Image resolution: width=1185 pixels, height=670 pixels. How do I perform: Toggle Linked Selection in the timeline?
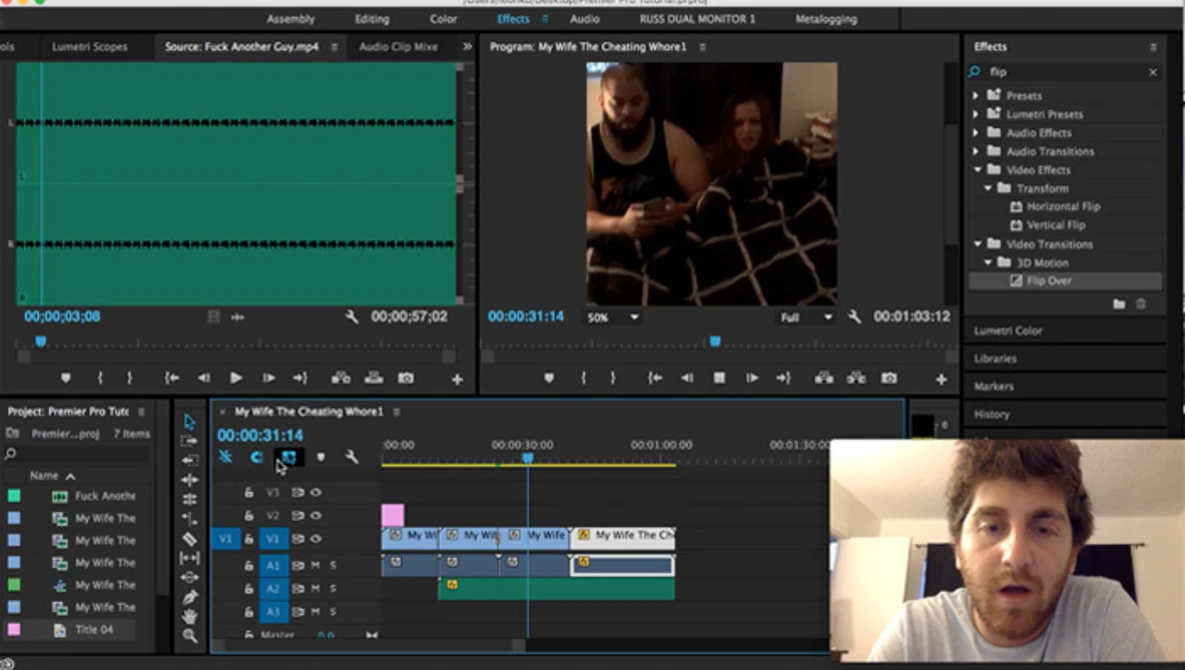(288, 457)
